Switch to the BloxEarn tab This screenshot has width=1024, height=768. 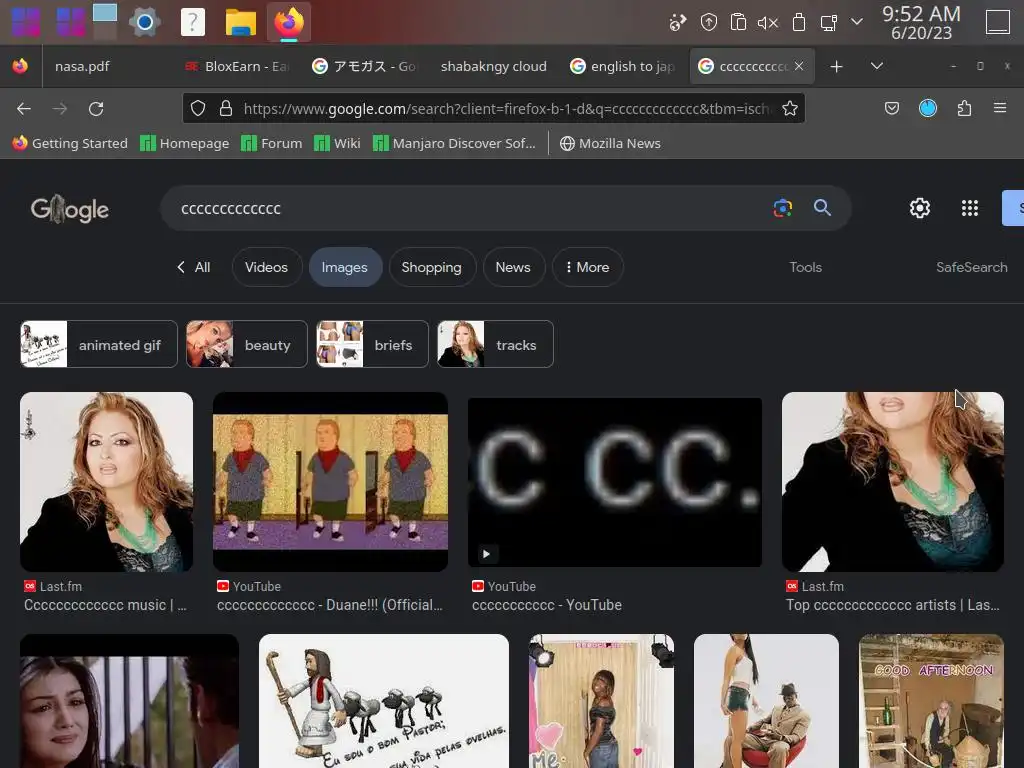click(x=238, y=66)
